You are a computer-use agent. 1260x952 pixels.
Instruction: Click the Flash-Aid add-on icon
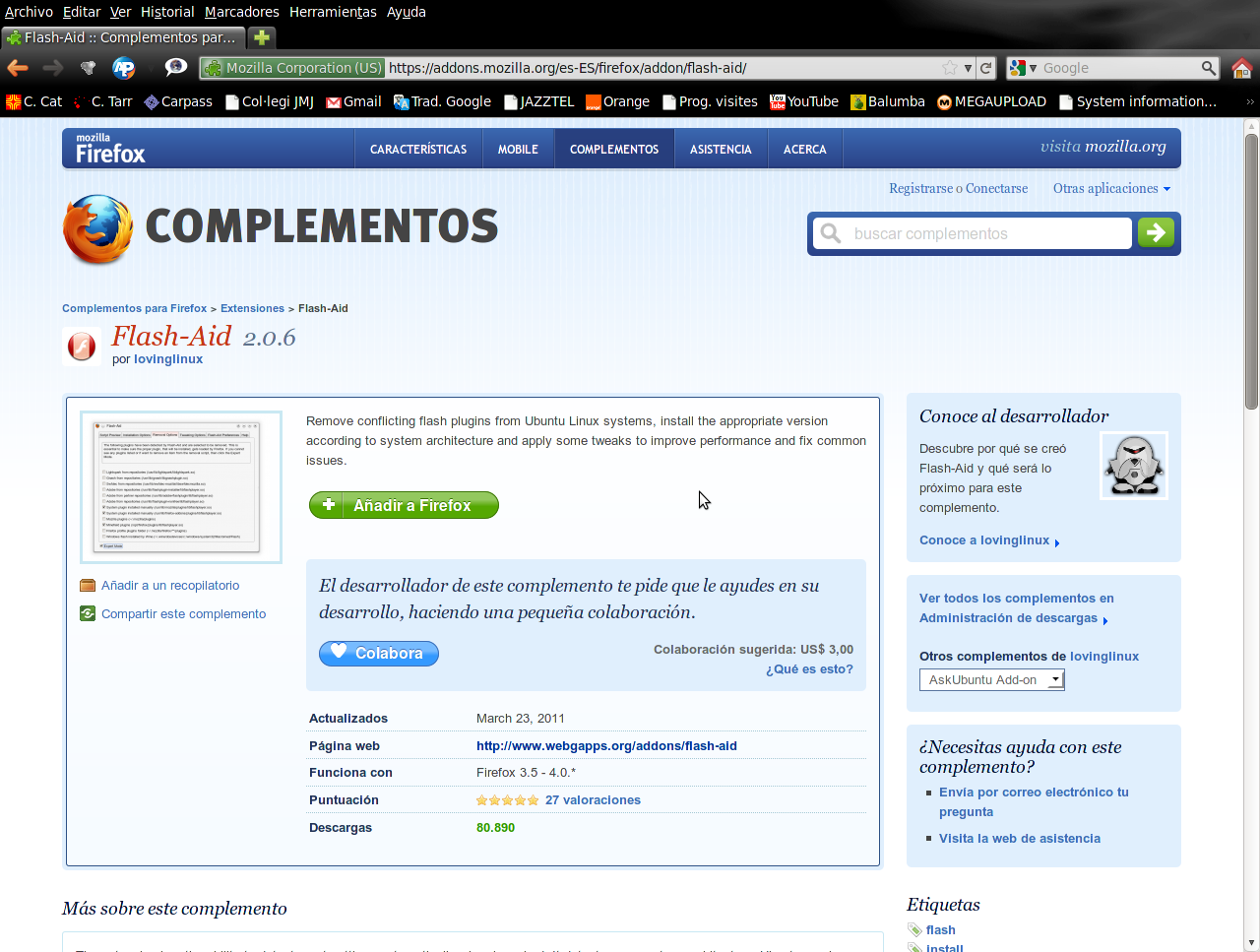click(82, 347)
